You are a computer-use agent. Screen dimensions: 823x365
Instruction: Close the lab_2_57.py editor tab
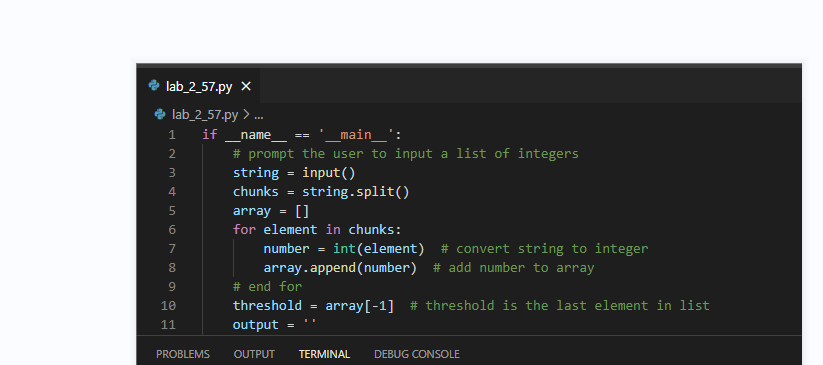pyautogui.click(x=246, y=86)
